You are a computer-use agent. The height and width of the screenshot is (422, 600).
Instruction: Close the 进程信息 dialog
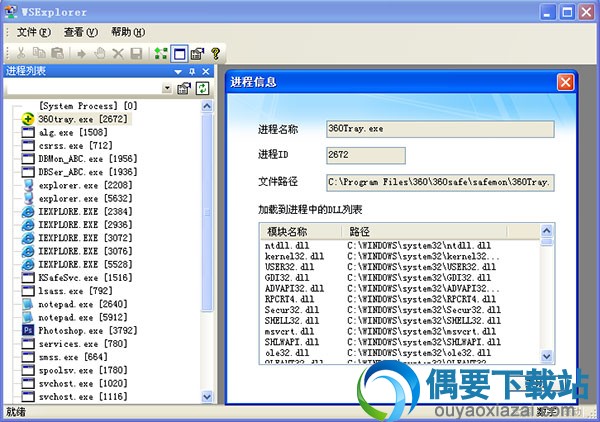click(x=566, y=82)
